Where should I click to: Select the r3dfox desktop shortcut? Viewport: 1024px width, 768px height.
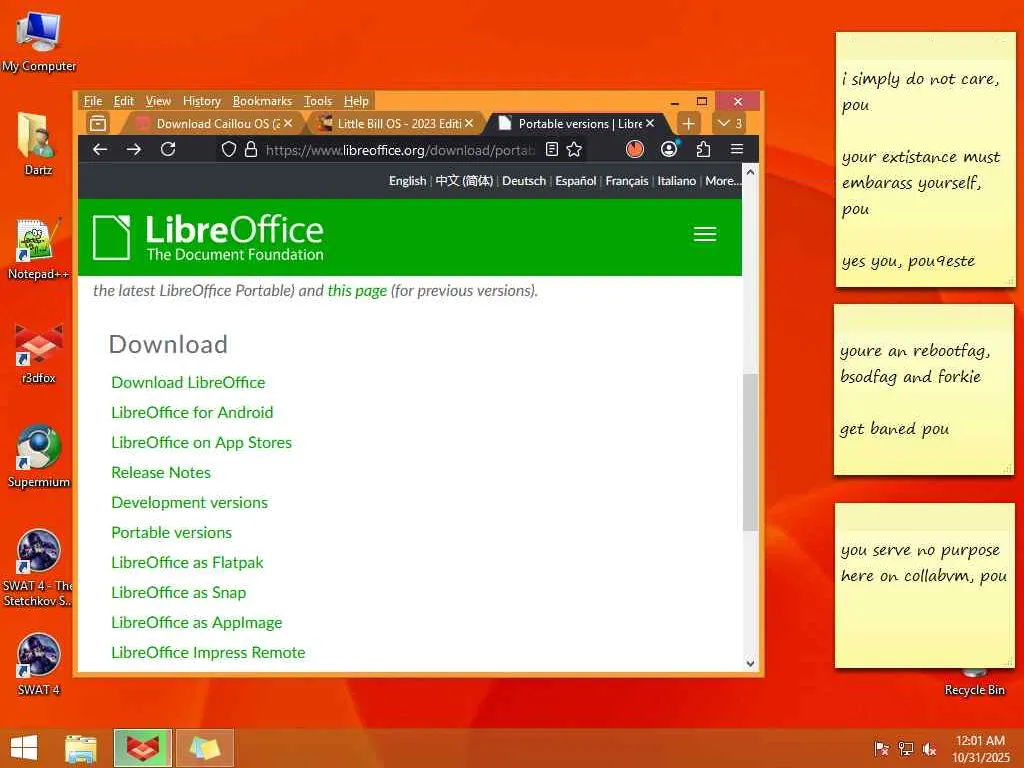click(x=39, y=353)
